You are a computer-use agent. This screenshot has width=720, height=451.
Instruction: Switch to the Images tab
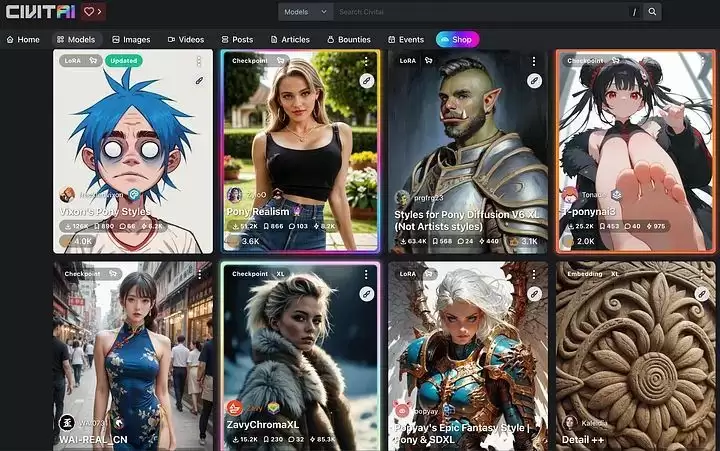(x=131, y=40)
